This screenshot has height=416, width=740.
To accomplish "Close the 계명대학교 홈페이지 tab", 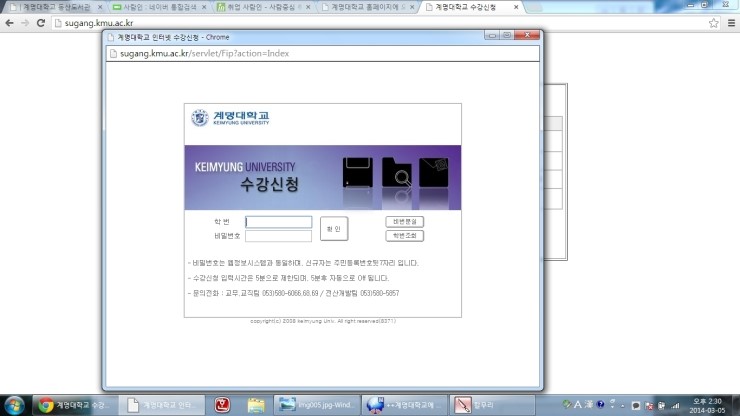I will (412, 7).
